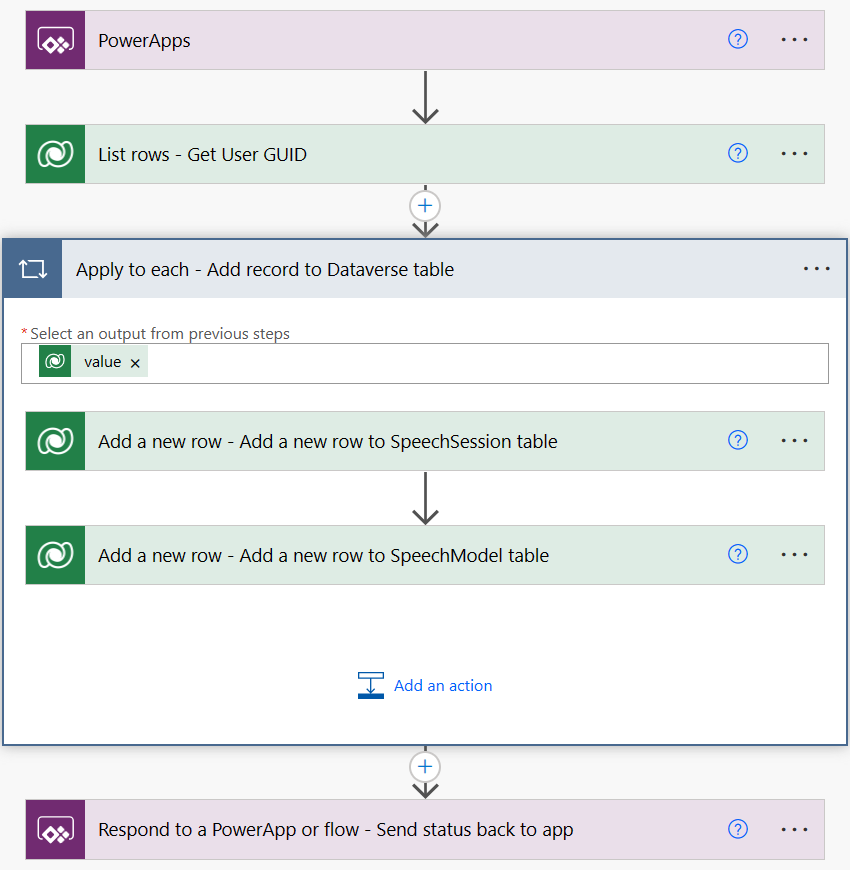Open help for the PowerApps trigger
Viewport: 850px width, 870px height.
click(738, 39)
